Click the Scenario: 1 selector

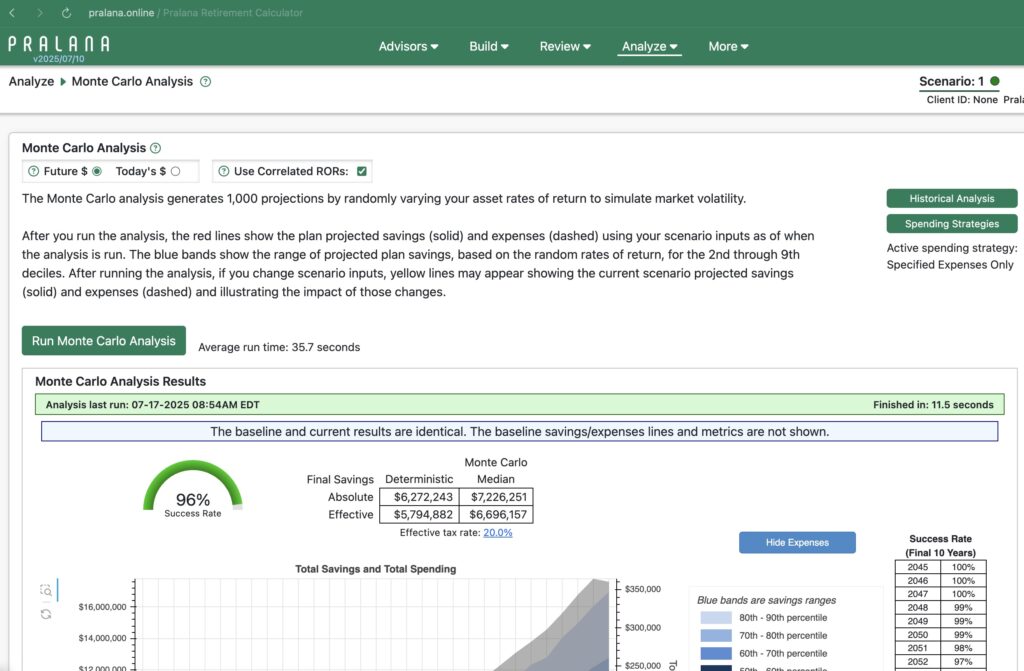tap(951, 82)
